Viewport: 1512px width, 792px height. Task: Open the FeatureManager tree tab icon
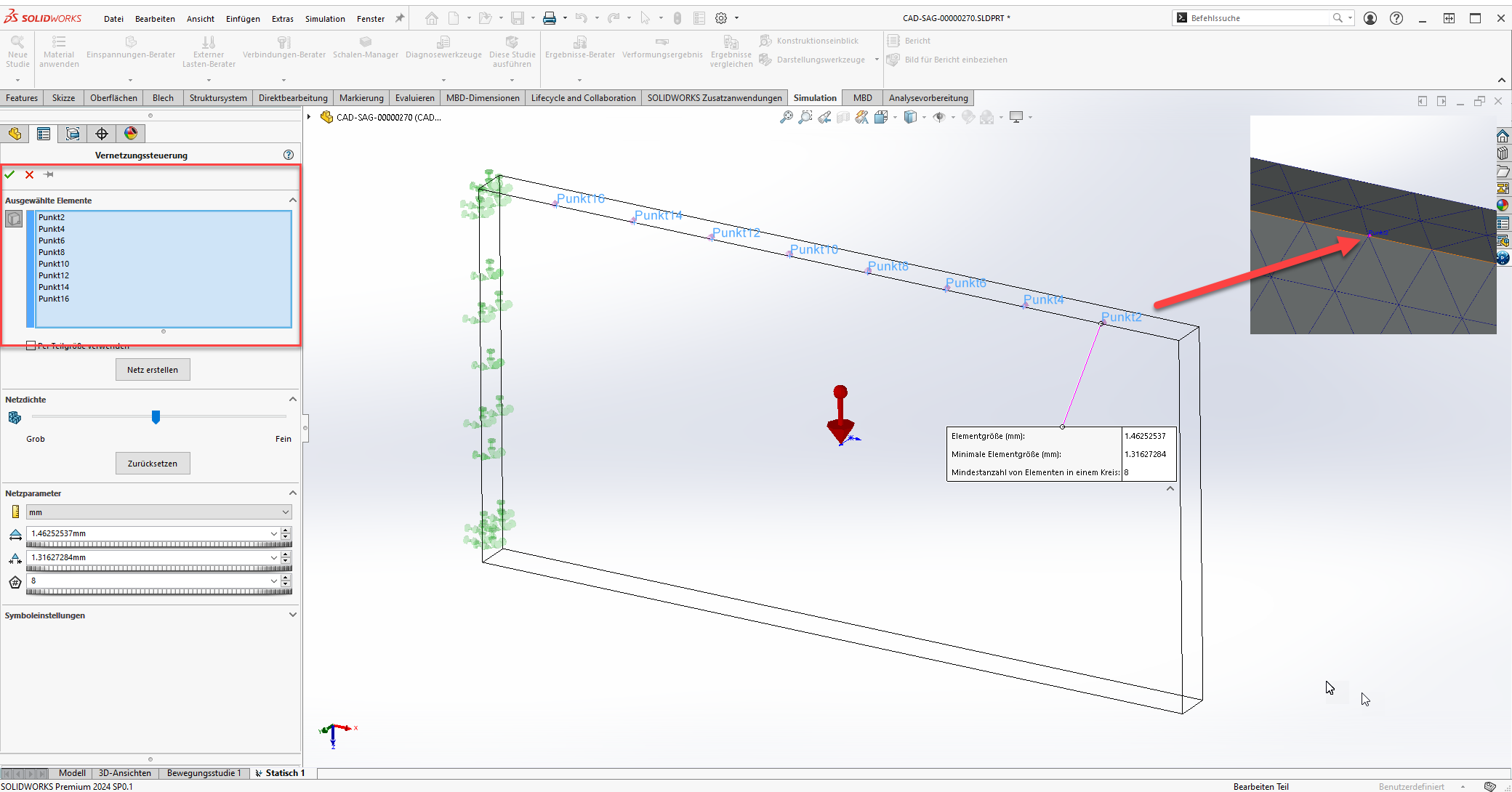click(x=15, y=134)
